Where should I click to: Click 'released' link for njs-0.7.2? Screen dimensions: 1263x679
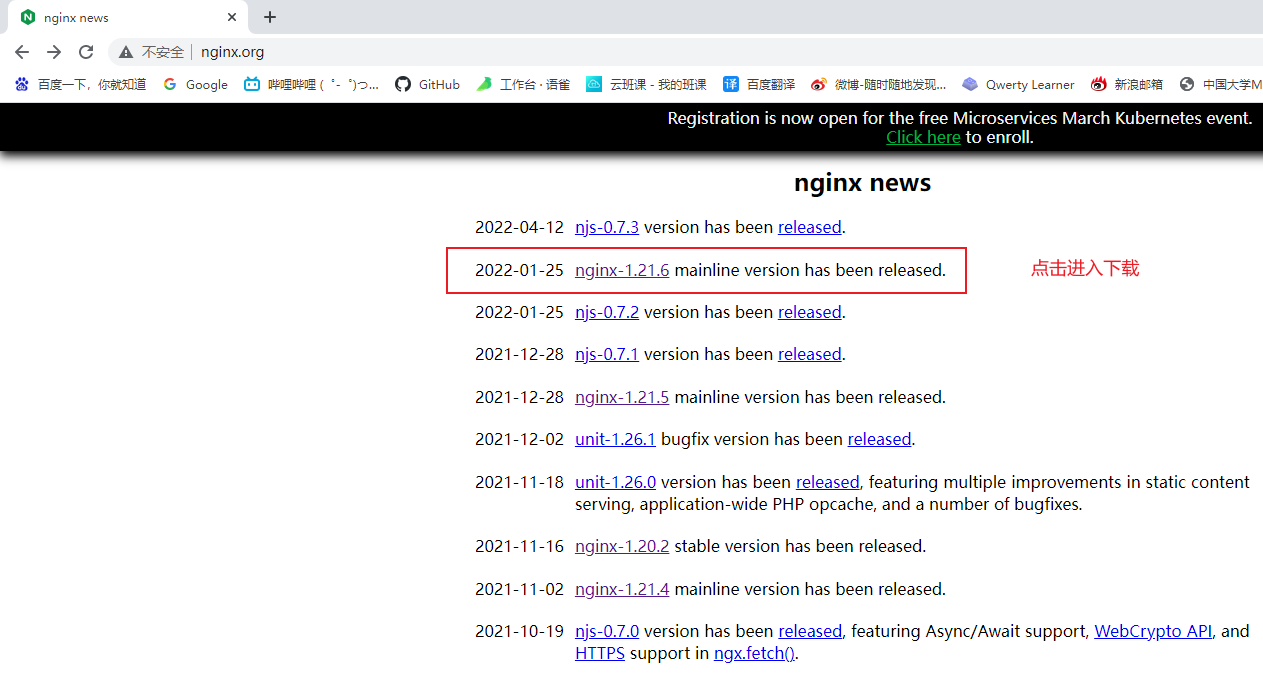pos(810,312)
